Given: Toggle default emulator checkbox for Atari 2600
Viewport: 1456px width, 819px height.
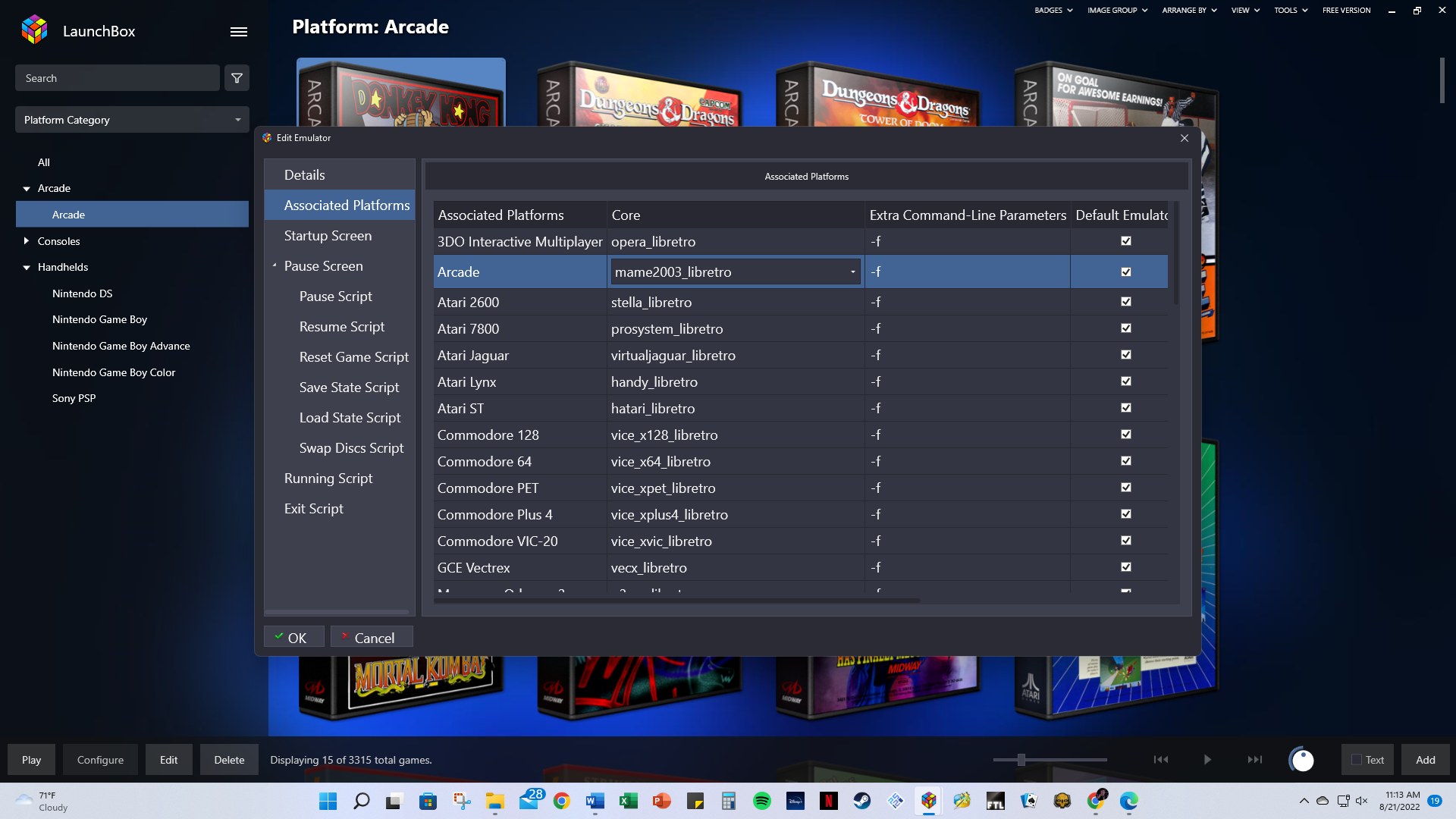Looking at the screenshot, I should click(x=1125, y=302).
